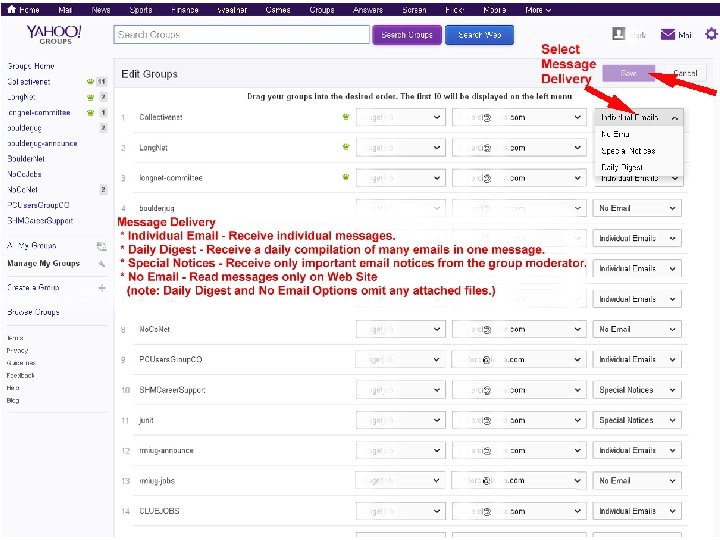Click the NoCoNet group name in list
Viewport: 720px width, 540px height.
tap(155, 329)
